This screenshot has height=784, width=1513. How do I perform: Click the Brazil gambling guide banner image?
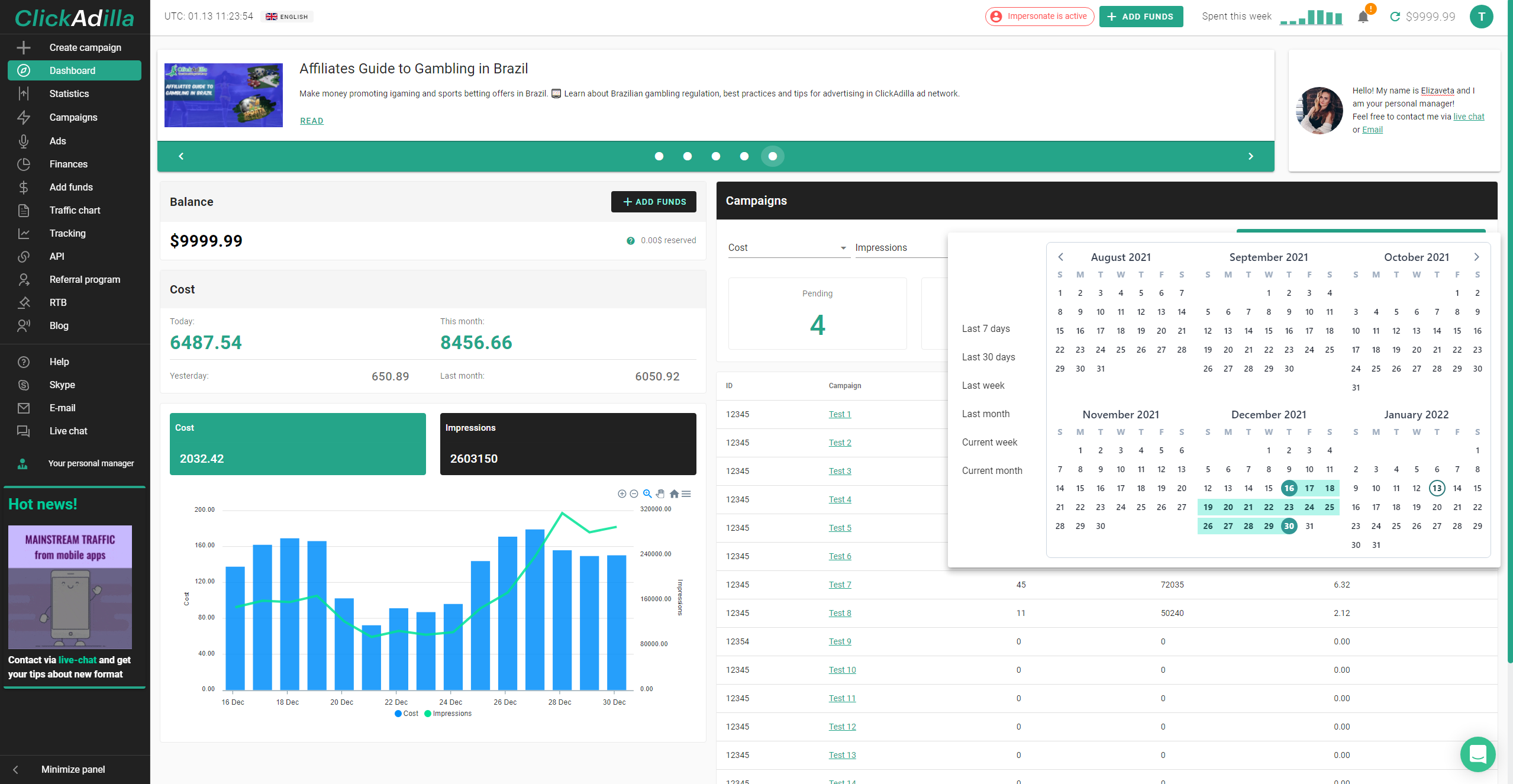coord(224,95)
